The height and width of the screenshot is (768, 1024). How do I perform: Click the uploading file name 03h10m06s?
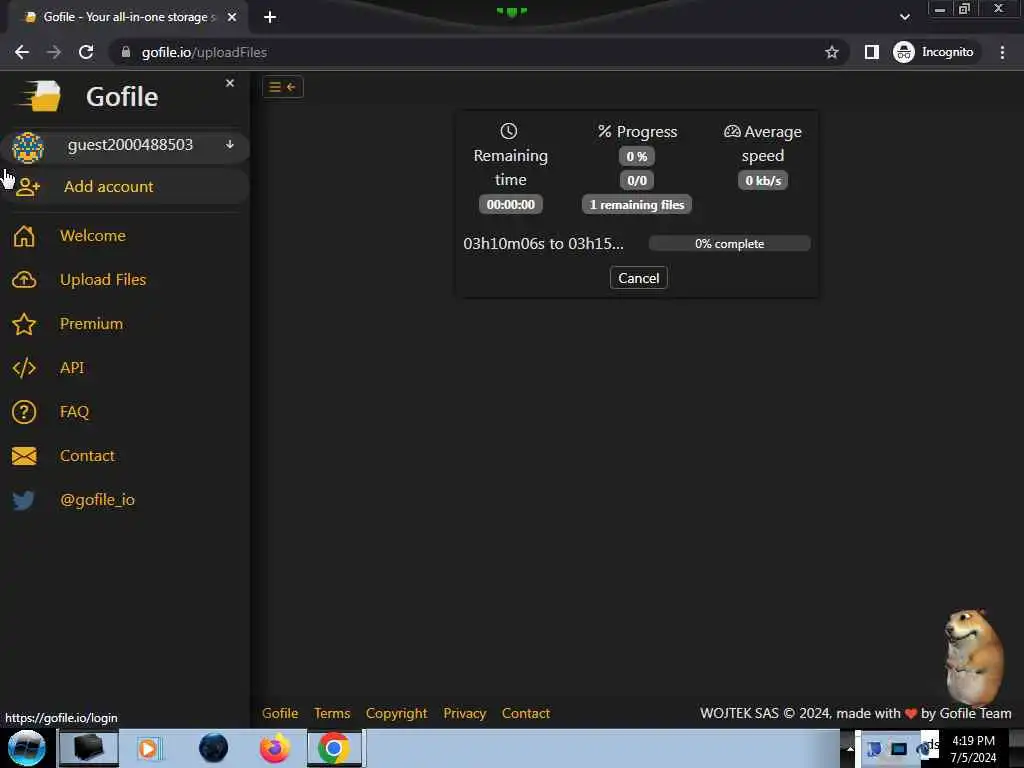click(x=543, y=244)
